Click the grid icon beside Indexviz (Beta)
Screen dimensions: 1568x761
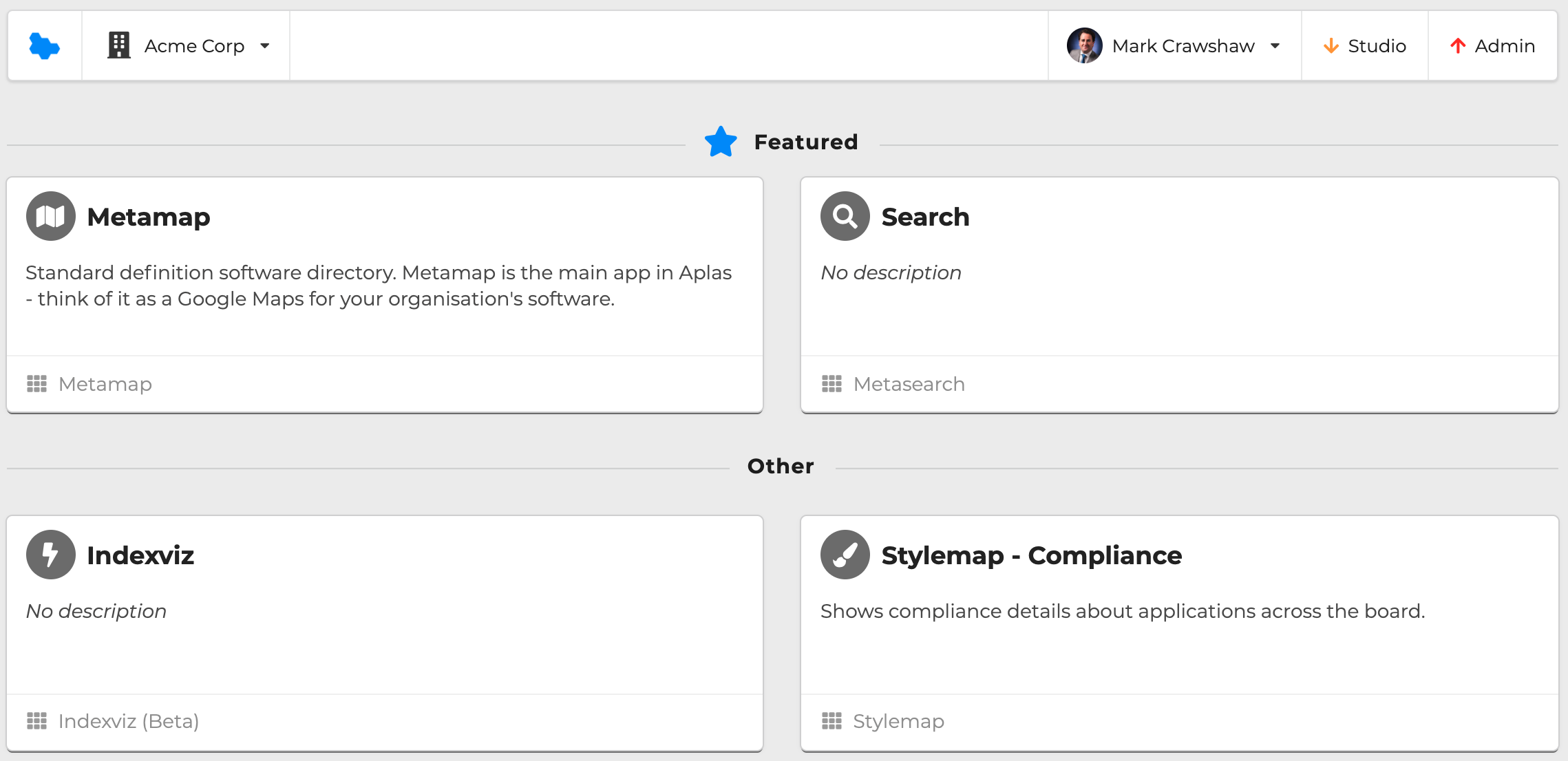(x=36, y=721)
